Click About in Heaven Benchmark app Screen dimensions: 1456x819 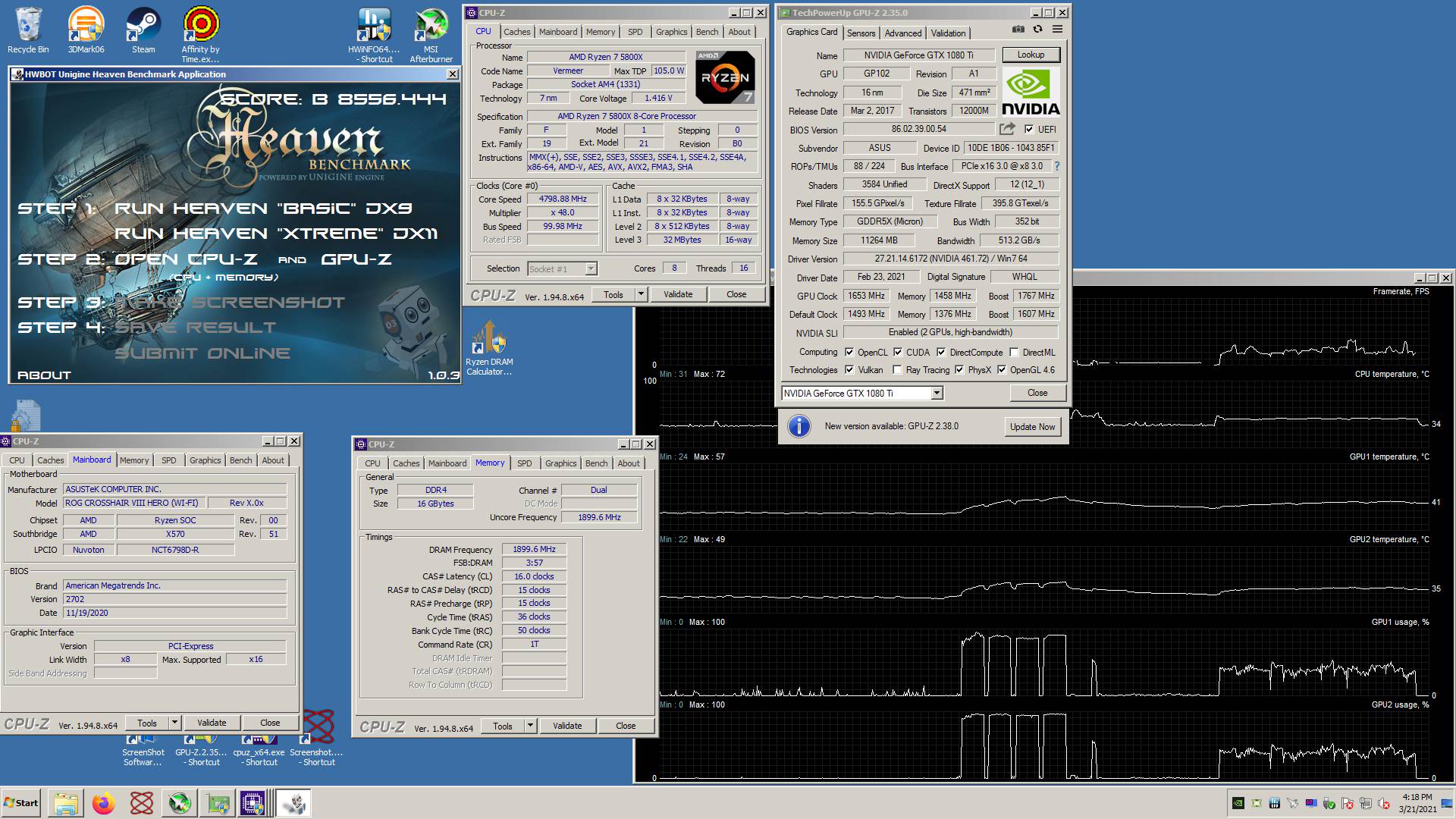[x=44, y=375]
